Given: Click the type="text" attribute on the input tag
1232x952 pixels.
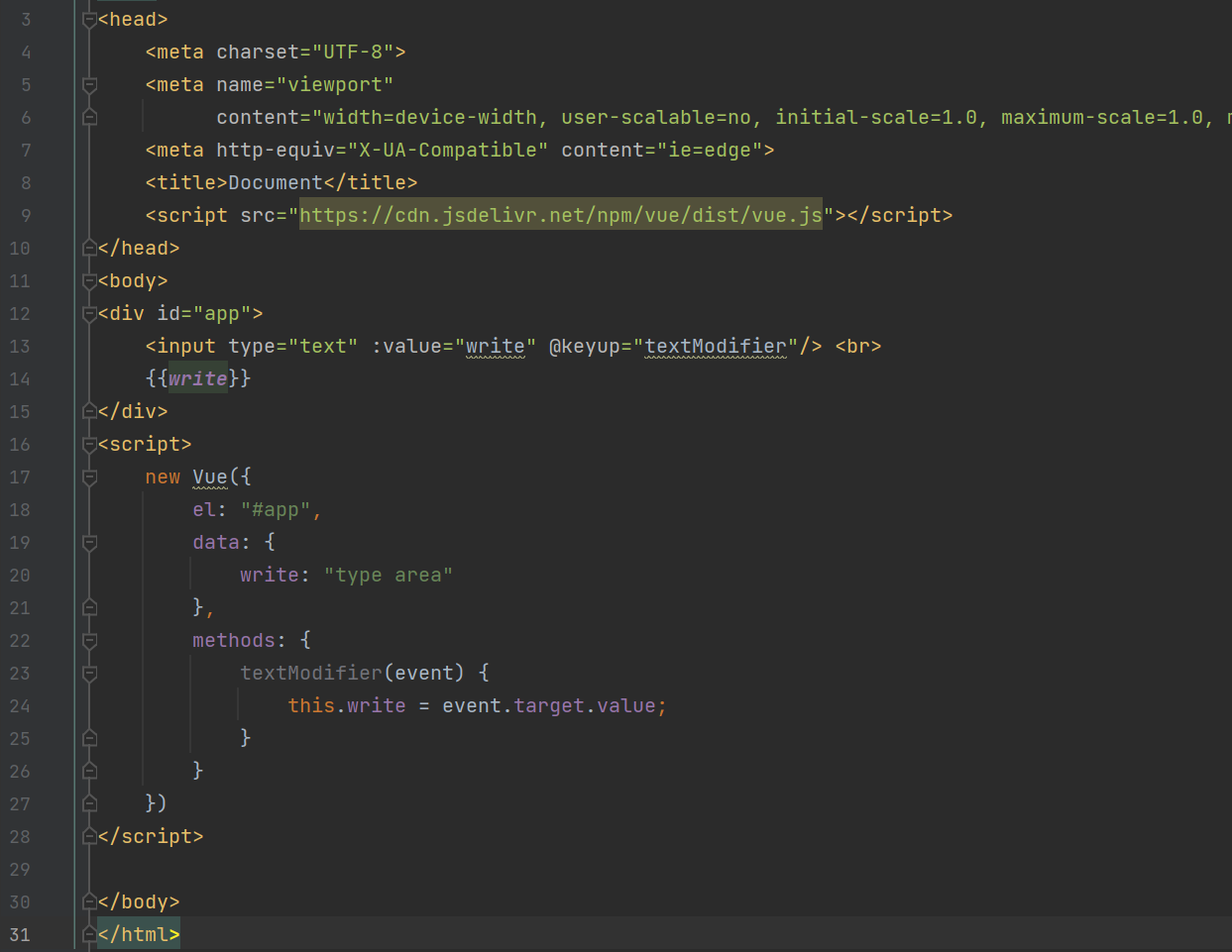Looking at the screenshot, I should 293,347.
